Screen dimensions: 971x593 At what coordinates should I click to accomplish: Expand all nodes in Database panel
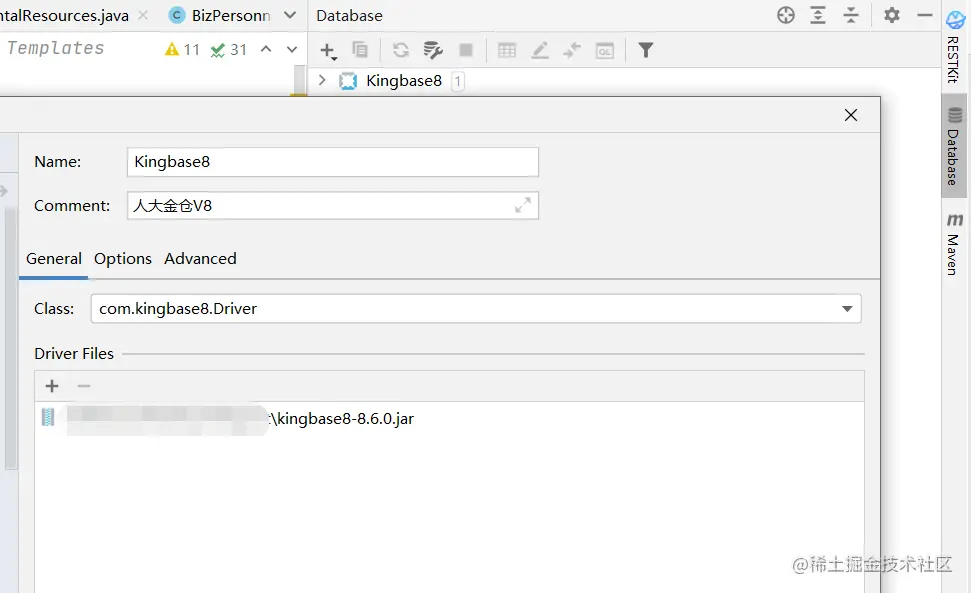(x=817, y=15)
